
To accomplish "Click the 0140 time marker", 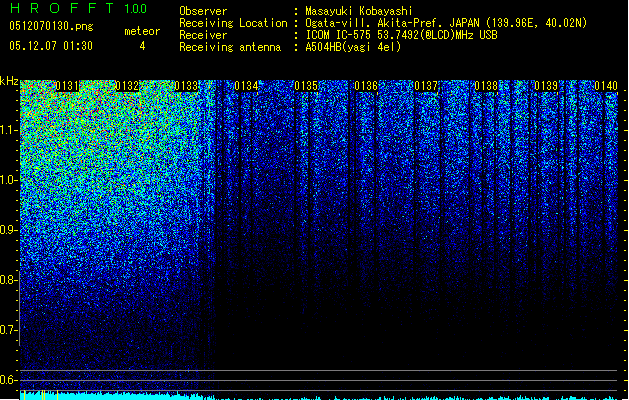I will pos(606,86).
